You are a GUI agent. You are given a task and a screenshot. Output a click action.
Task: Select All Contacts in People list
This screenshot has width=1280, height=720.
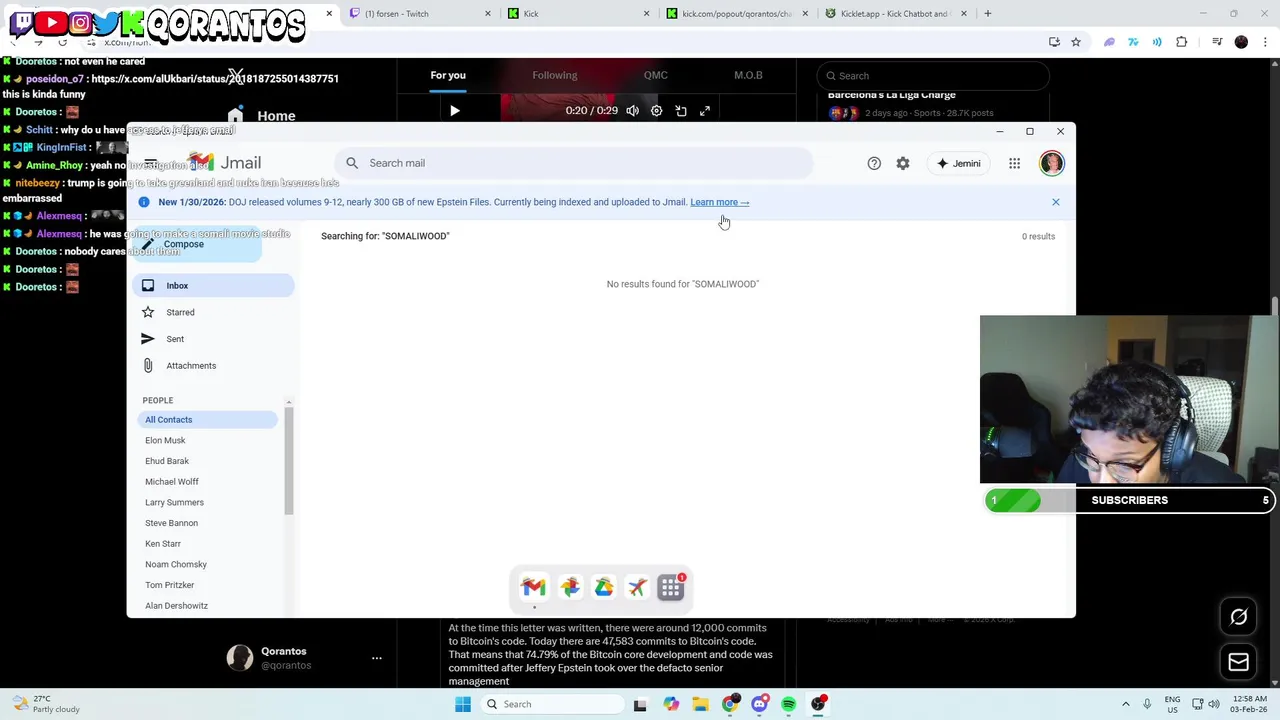pos(207,420)
